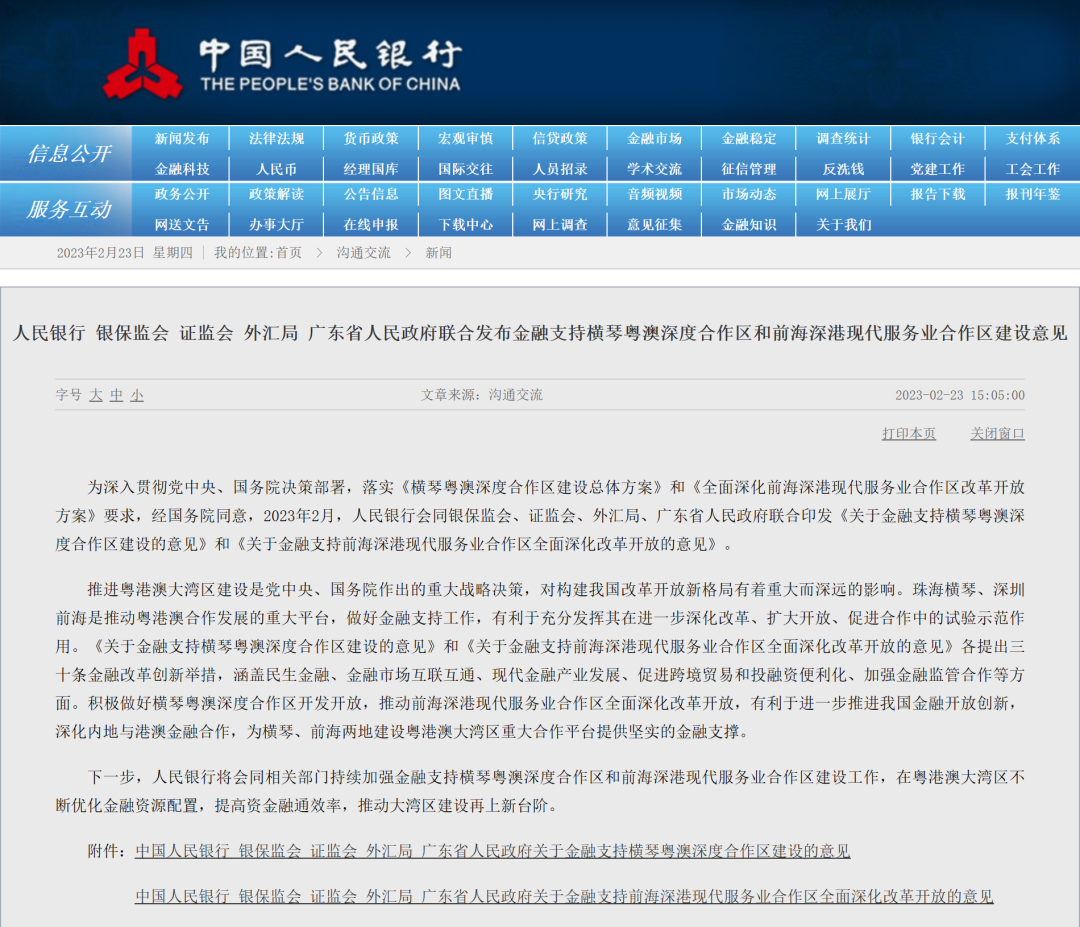Select 信贷政策 in navigation
The image size is (1080, 927).
point(560,138)
